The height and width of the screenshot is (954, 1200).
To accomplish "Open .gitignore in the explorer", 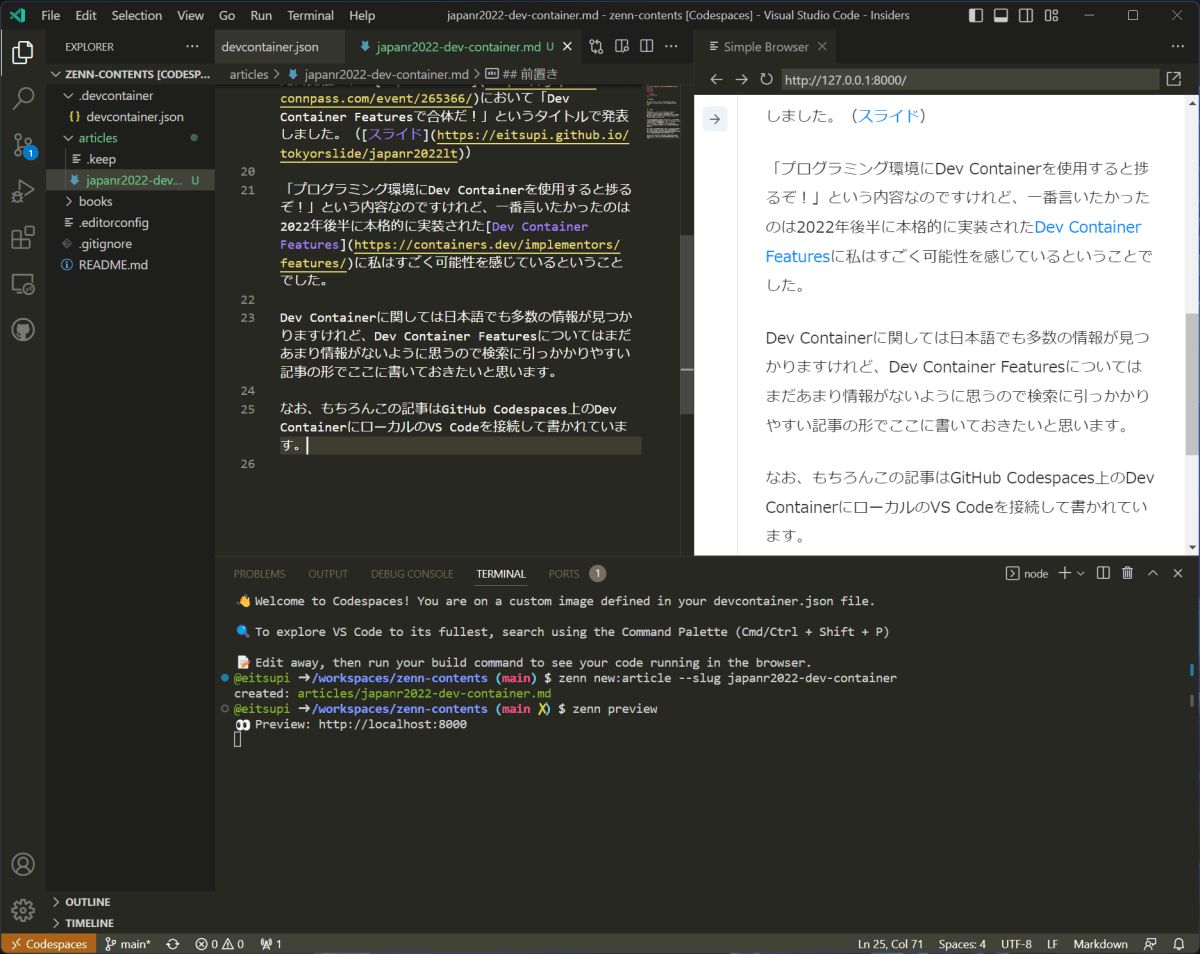I will [x=105, y=243].
